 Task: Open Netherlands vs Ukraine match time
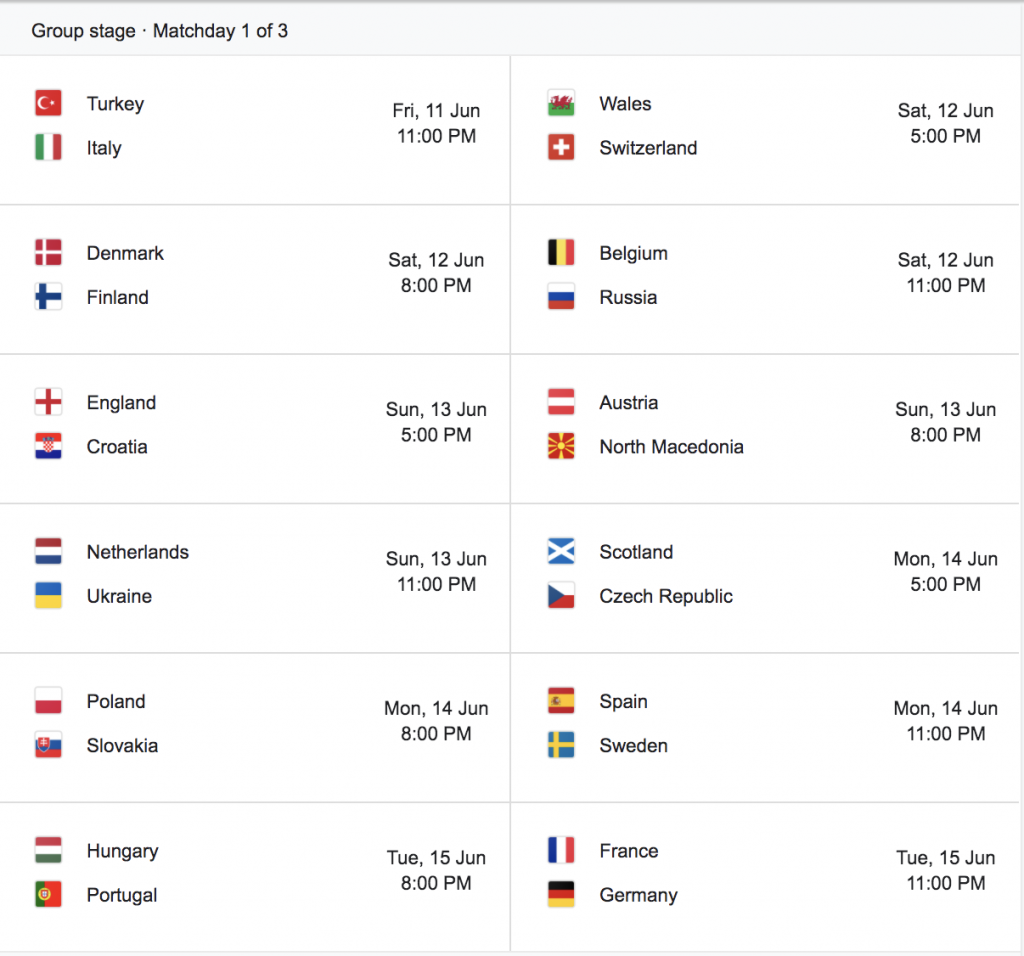[436, 584]
